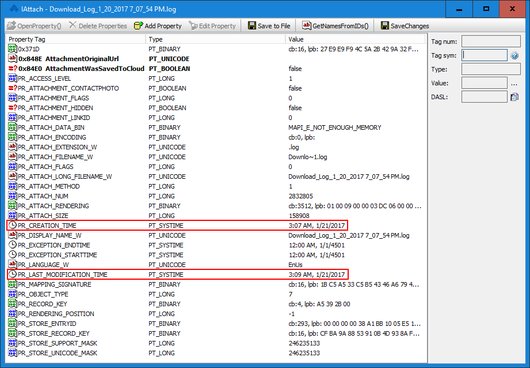Select the PR_RENDERING_POSITION row

216,314
